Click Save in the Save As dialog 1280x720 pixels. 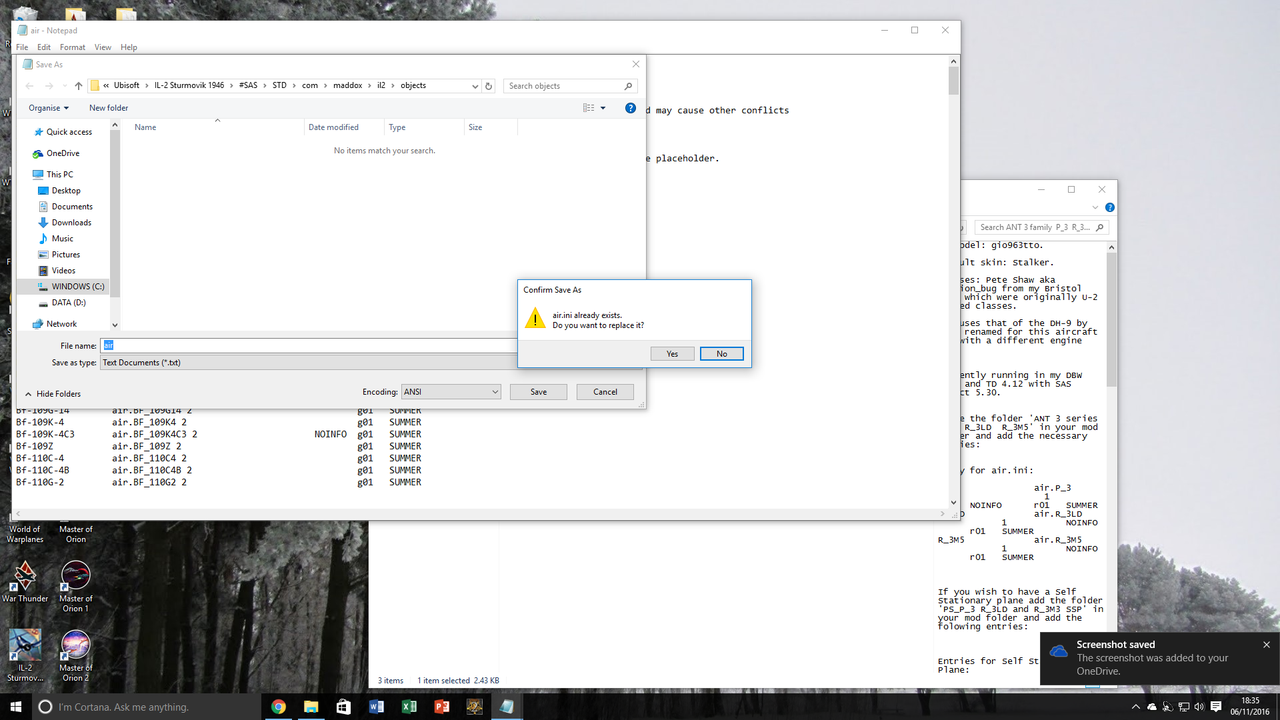coord(538,392)
